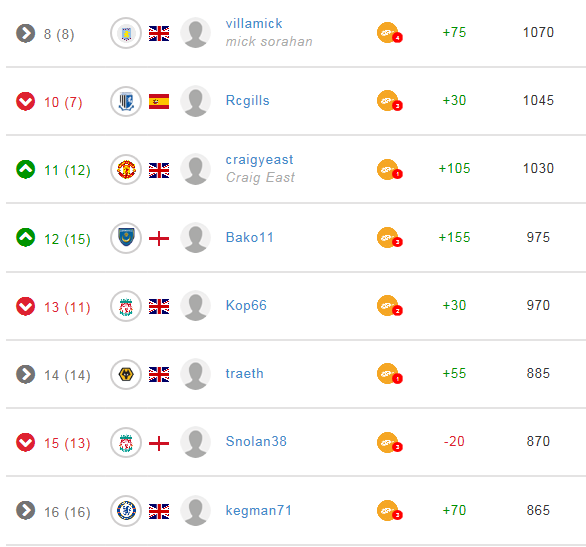Open the craigyeast profile link
This screenshot has width=586, height=547.
259,160
